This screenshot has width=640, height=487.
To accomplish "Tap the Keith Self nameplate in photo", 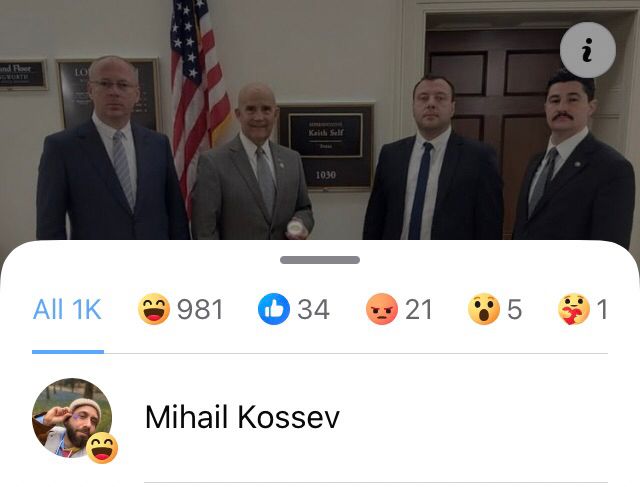I will point(325,135).
